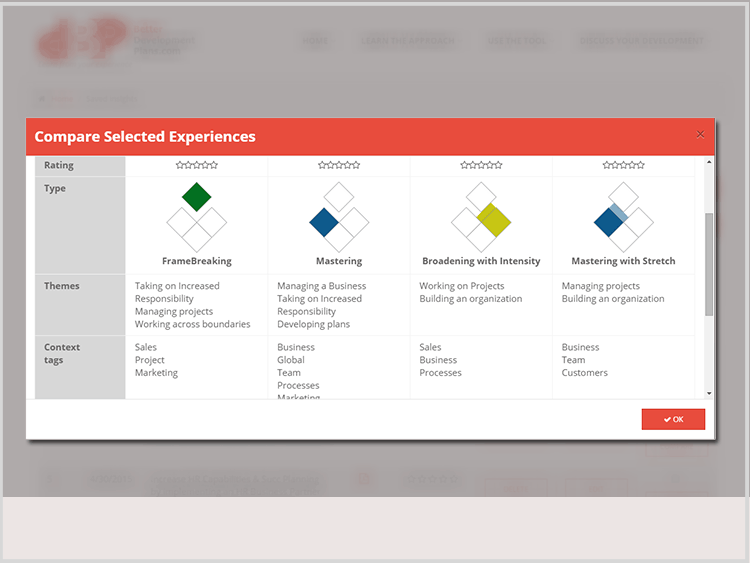Click the Mastering with Stretch diamond icon
Screen dimensions: 750x563
623,217
